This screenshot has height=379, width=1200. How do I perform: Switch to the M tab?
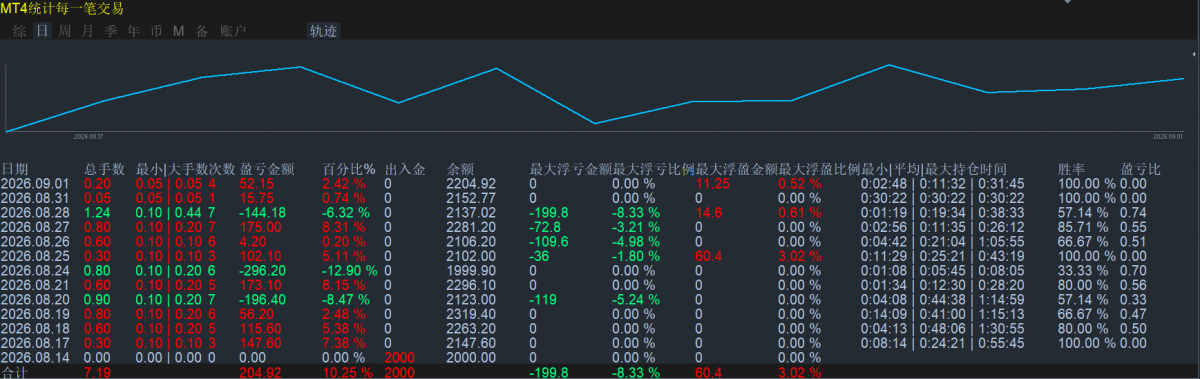point(179,31)
